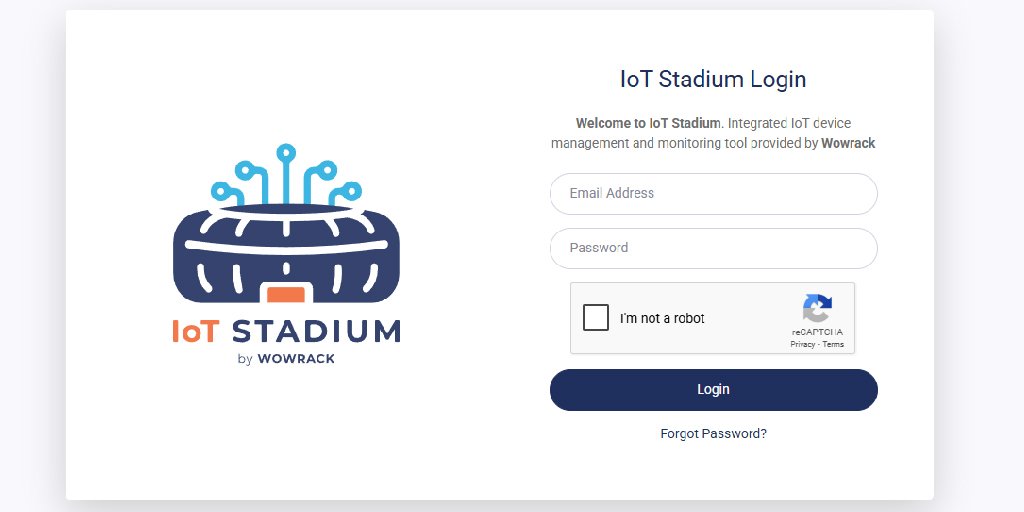Click the stadium logo graphic
The height and width of the screenshot is (512, 1024).
(x=286, y=240)
